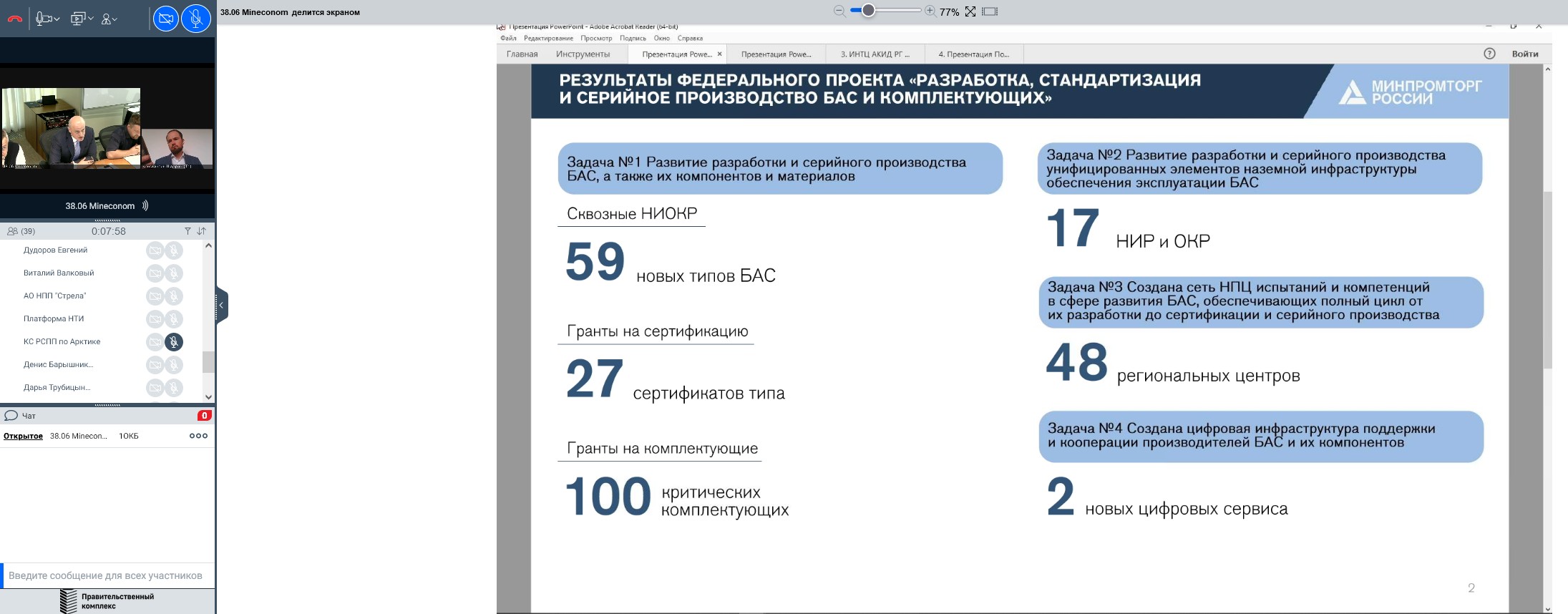Click camera icon for Платформа НТИ

(x=155, y=319)
